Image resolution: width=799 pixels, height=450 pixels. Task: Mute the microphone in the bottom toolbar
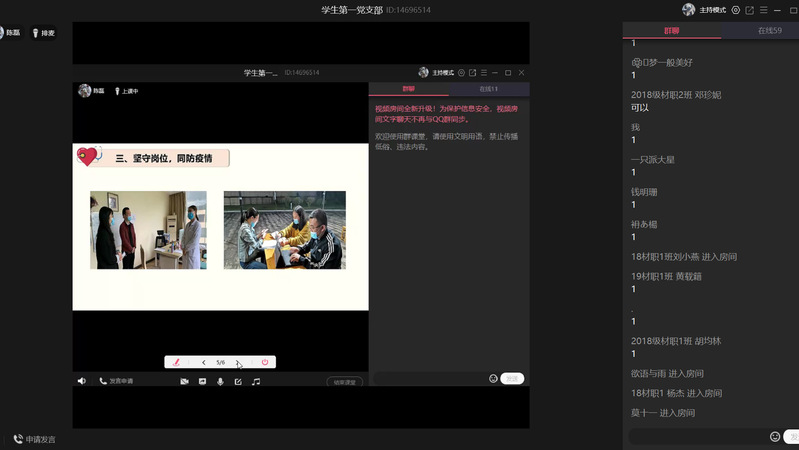pos(220,381)
